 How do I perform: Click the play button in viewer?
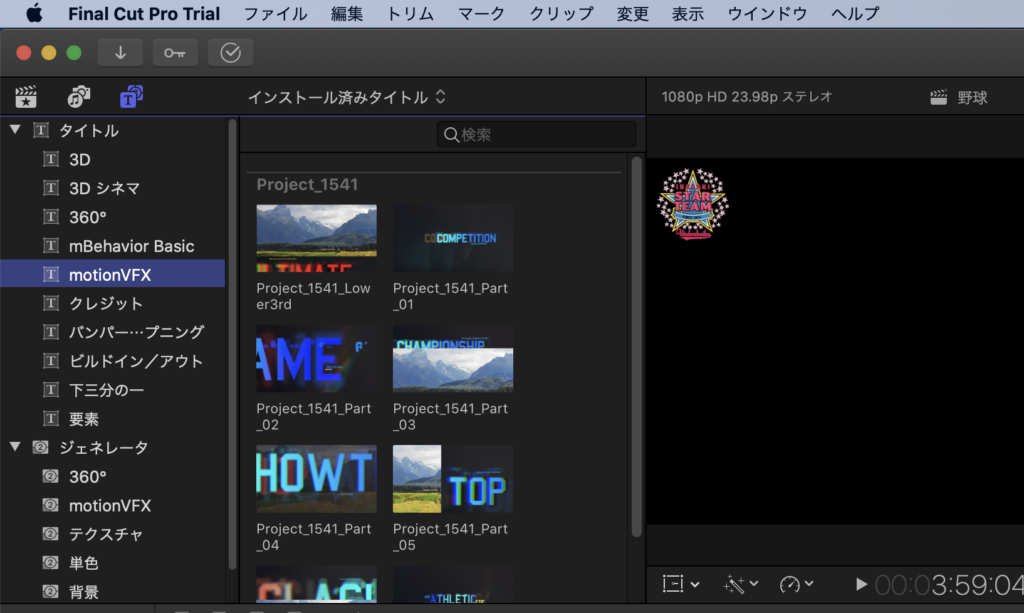[x=861, y=584]
